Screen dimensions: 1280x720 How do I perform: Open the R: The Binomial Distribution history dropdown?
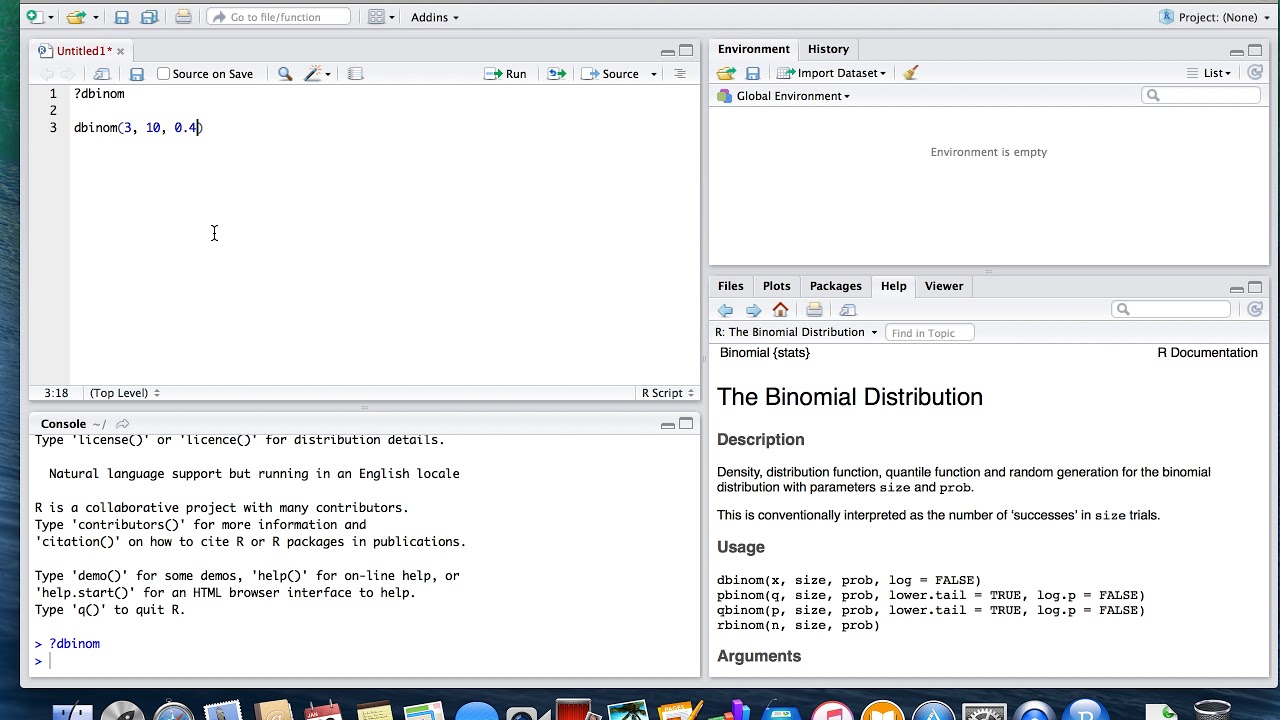click(x=796, y=332)
